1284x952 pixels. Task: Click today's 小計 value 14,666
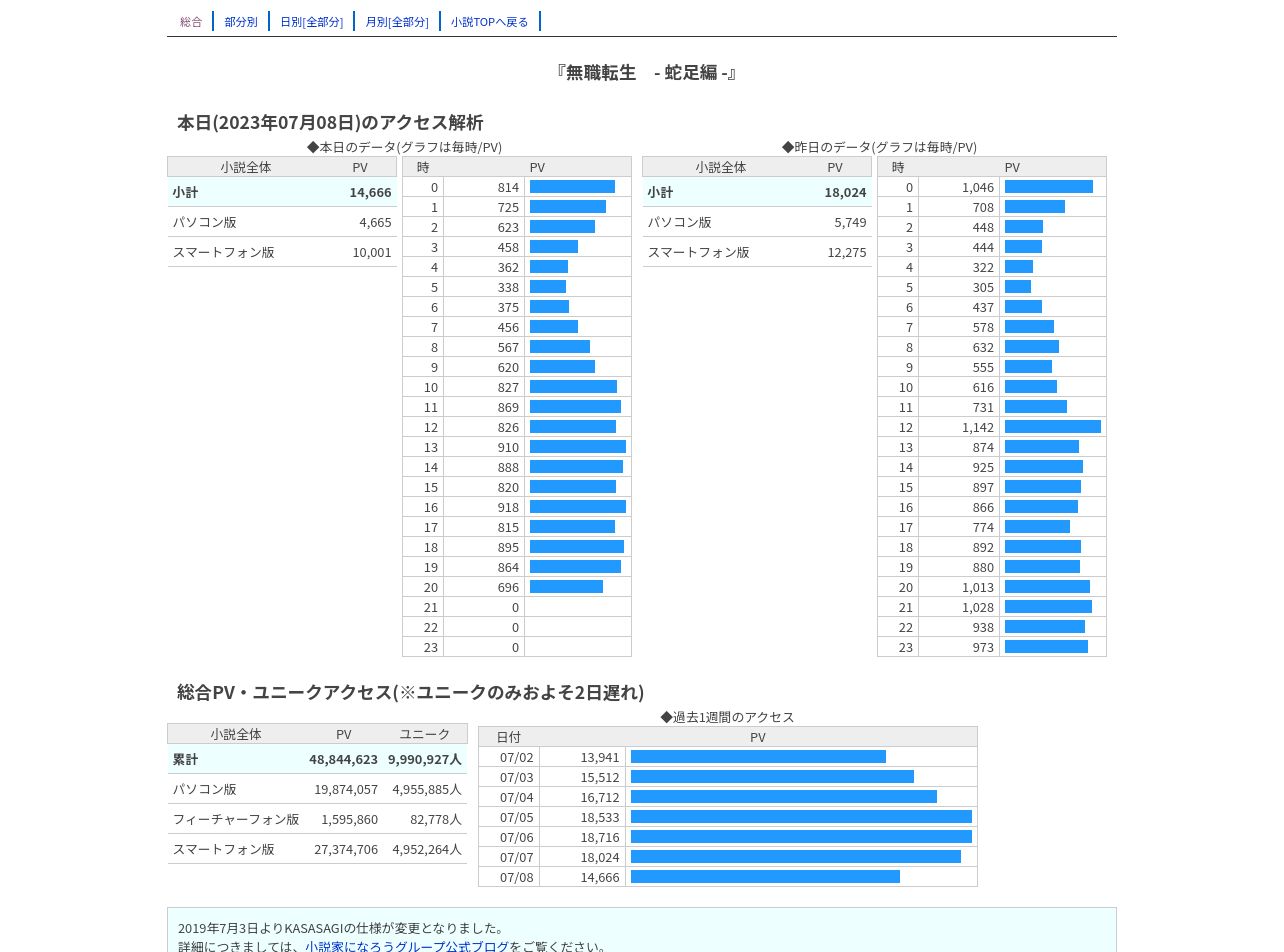tap(370, 192)
